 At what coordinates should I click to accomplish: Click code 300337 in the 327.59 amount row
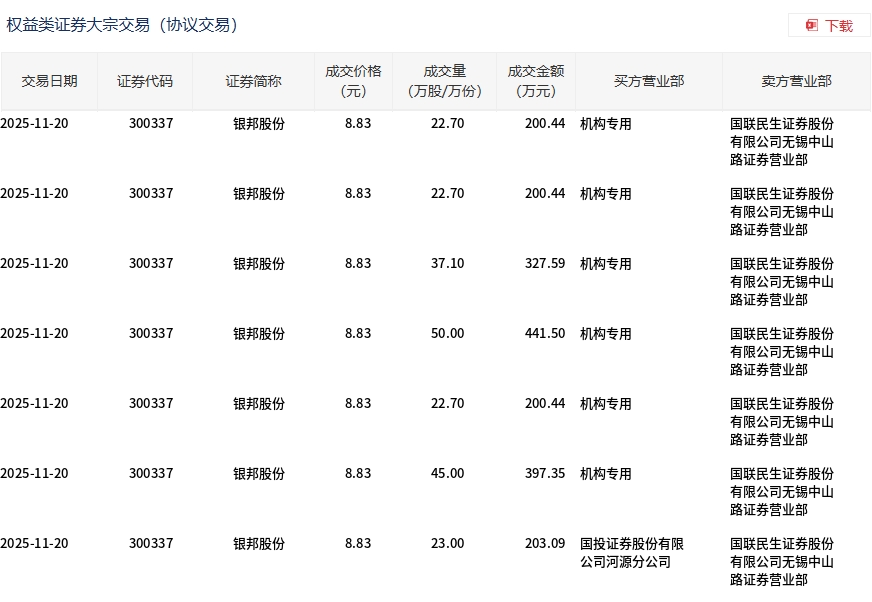point(151,263)
